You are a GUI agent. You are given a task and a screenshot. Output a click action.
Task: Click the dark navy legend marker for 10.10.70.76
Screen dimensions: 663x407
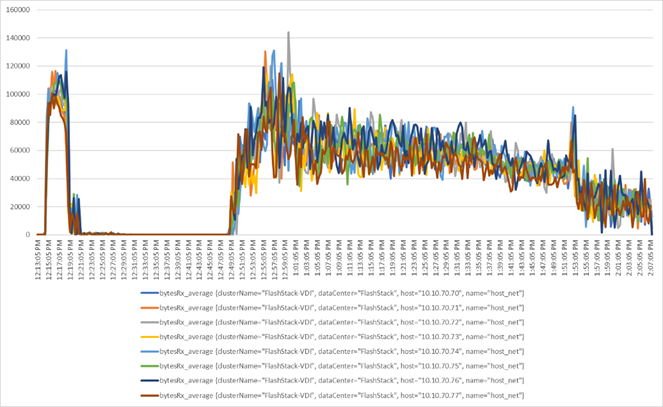click(150, 380)
